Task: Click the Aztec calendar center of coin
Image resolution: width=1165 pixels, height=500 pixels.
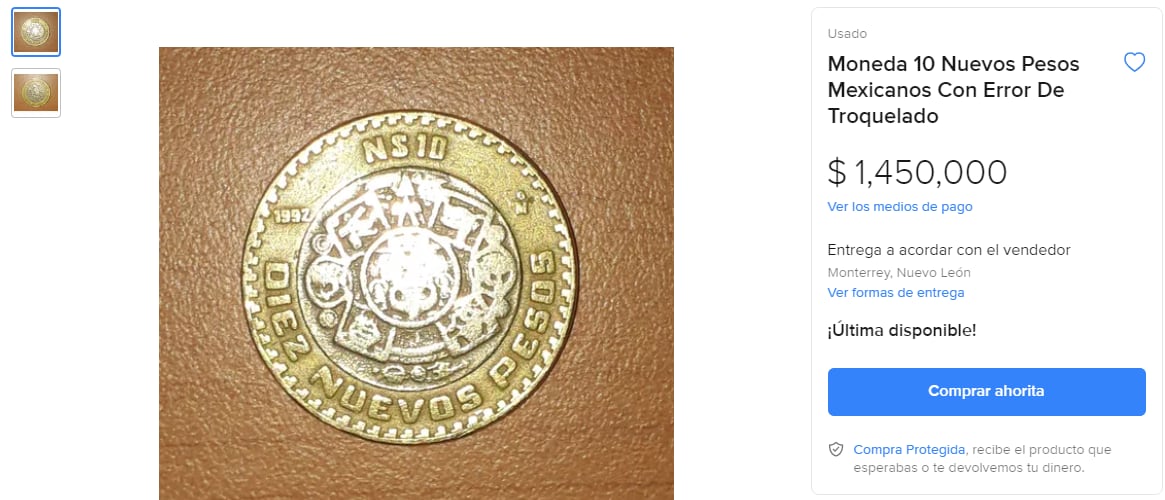Action: 408,281
